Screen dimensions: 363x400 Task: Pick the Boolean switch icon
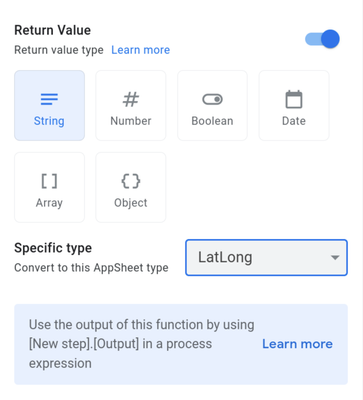pos(212,99)
